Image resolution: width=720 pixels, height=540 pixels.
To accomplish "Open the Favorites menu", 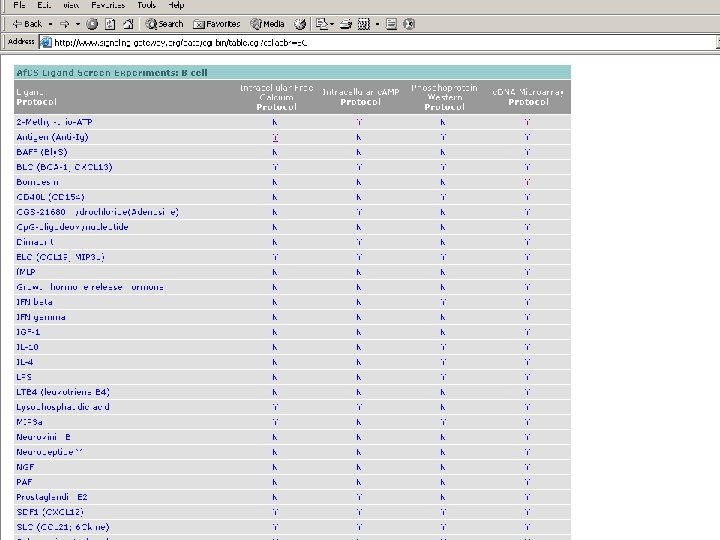I will (108, 6).
